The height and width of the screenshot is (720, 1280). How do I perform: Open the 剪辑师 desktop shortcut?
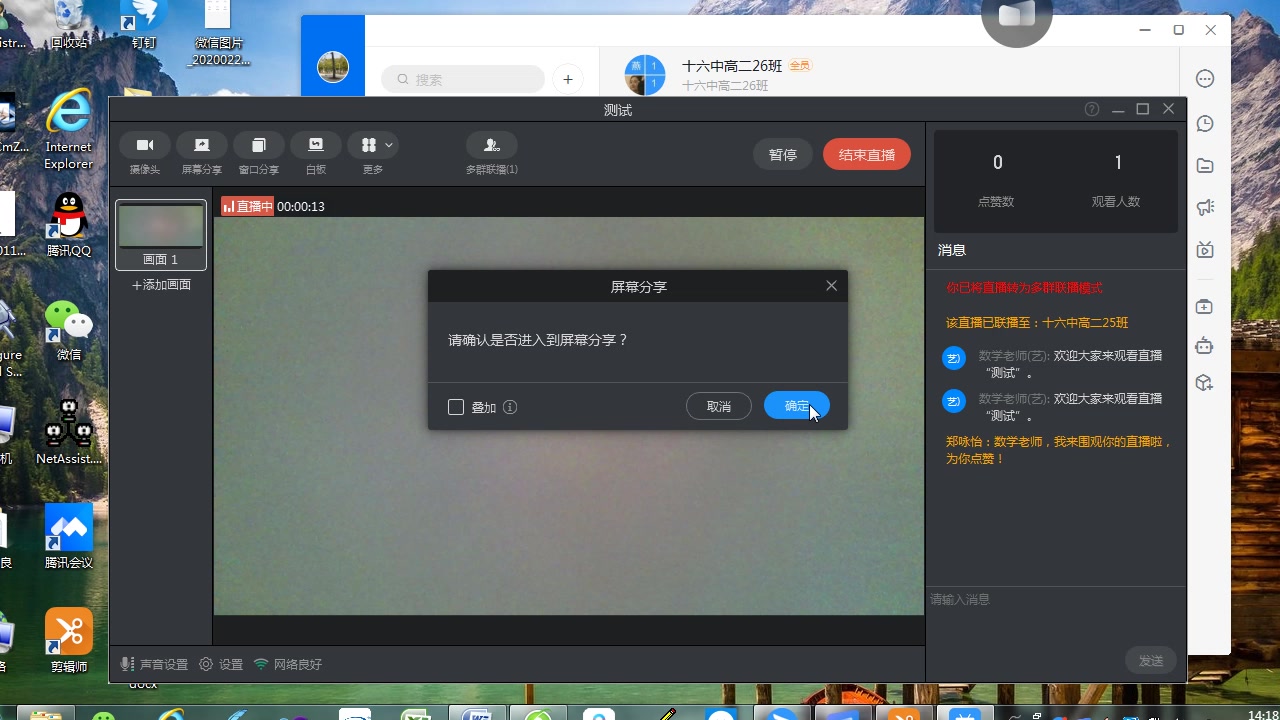69,641
